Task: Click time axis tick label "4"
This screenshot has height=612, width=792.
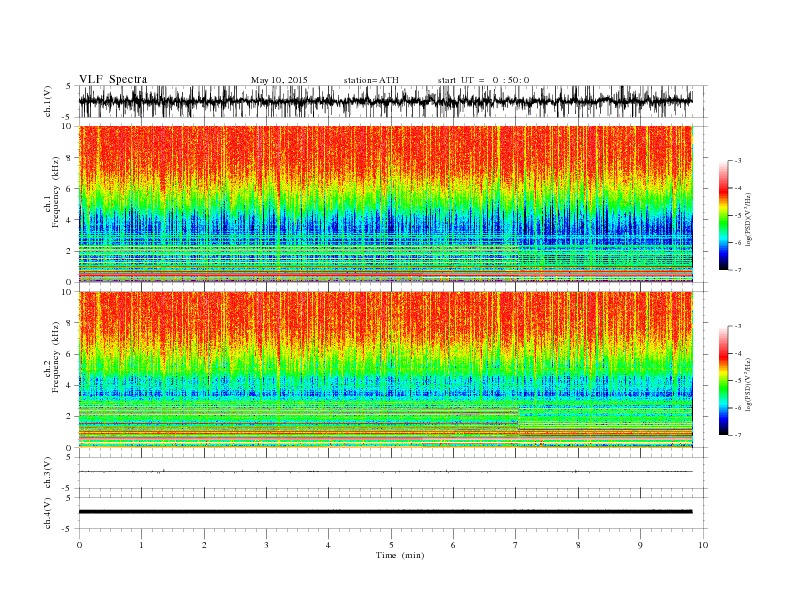Action: coord(328,545)
